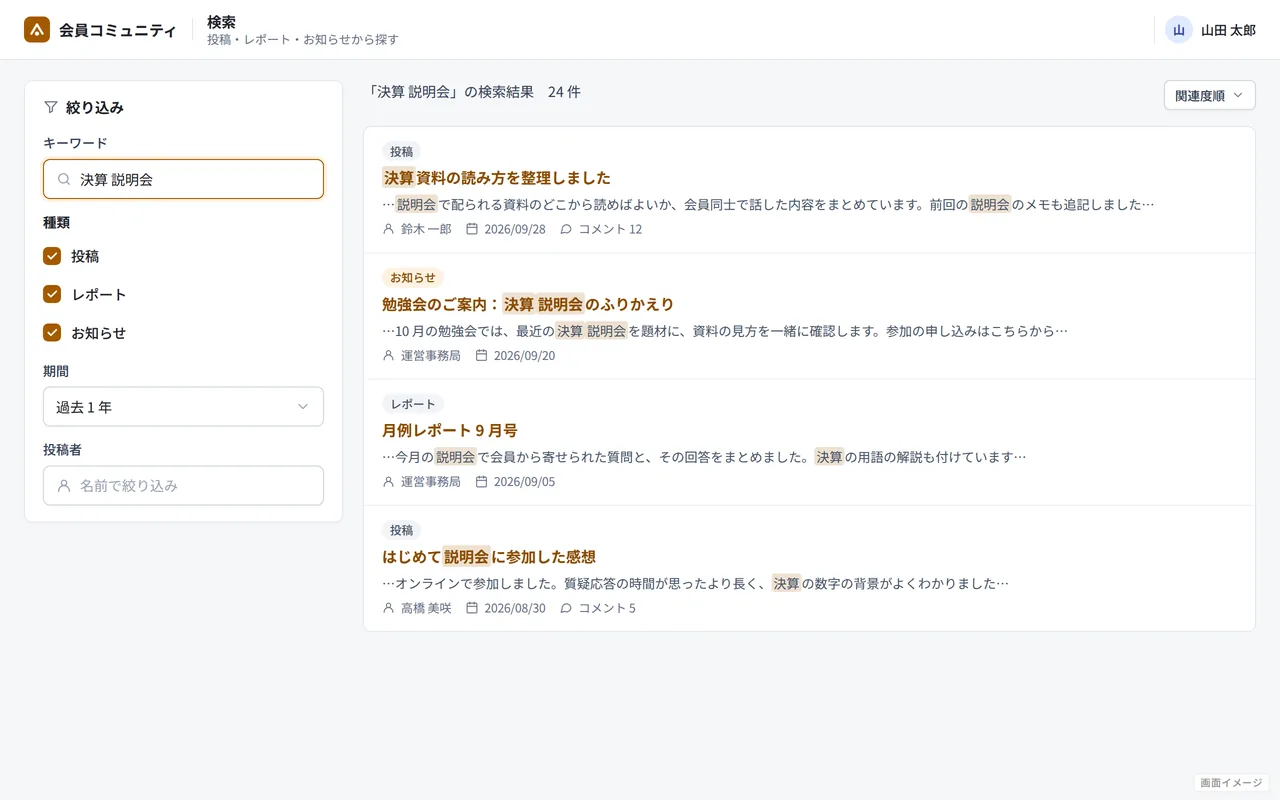Viewport: 1280px width, 800px height.
Task: Open result はじめて説明会に参加した感想
Action: 489,556
